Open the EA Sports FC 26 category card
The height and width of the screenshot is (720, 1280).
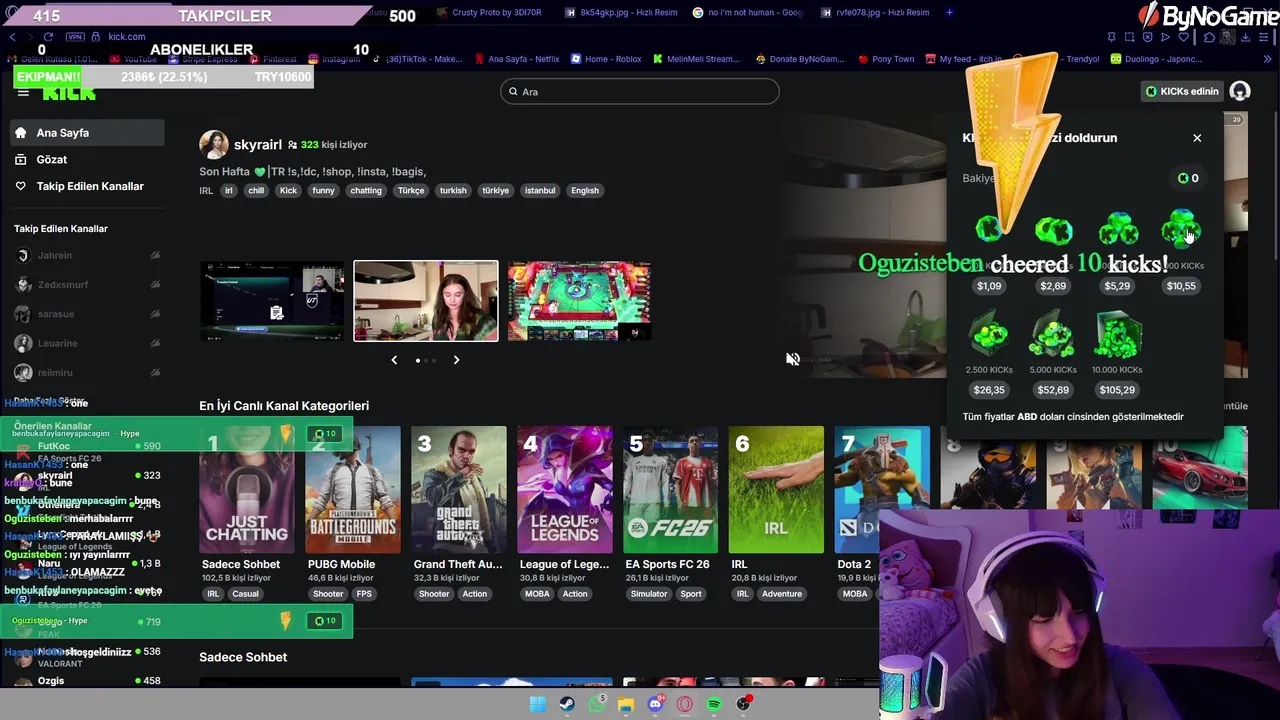pyautogui.click(x=671, y=490)
